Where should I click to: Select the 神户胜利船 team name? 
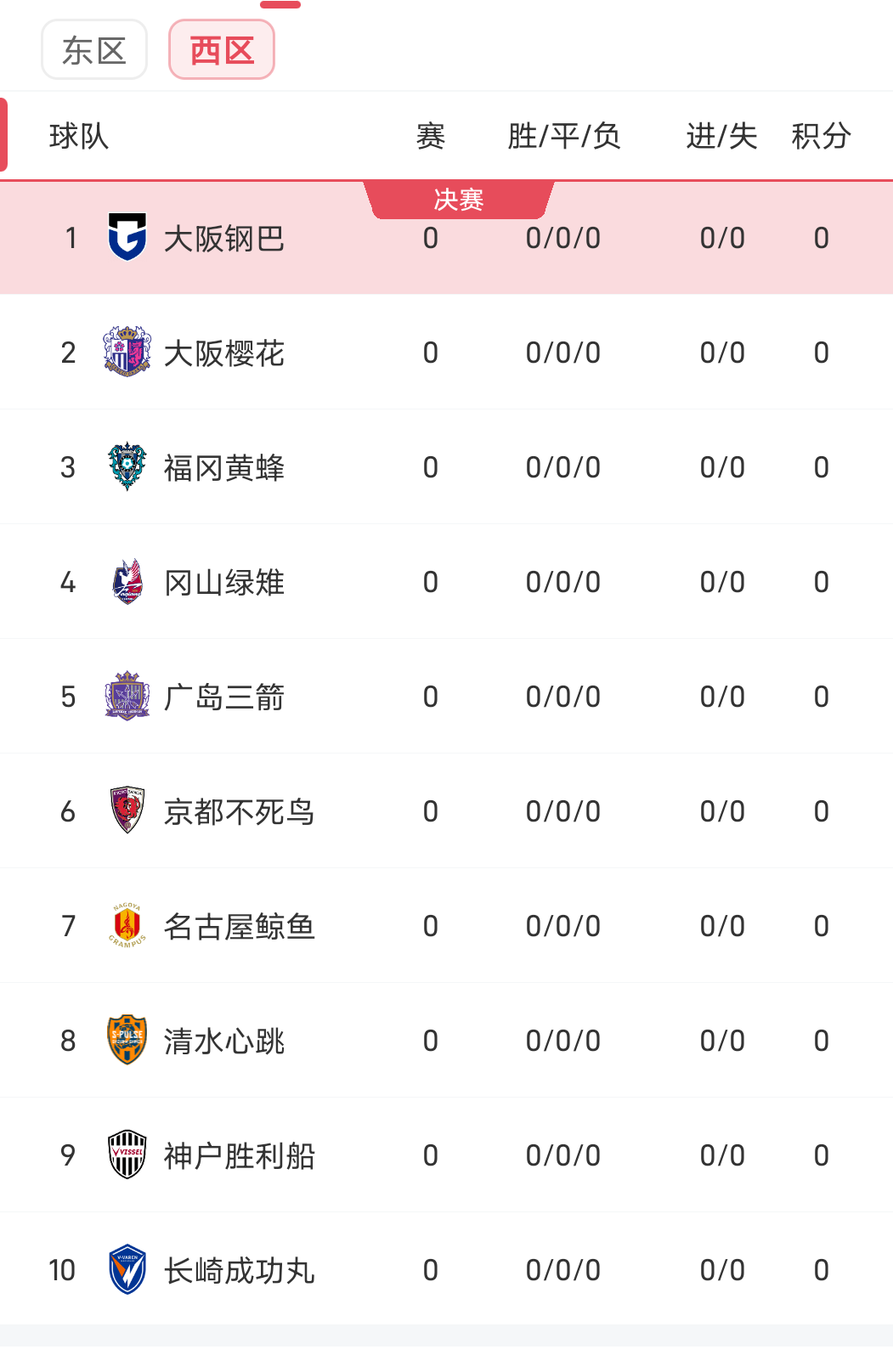click(239, 1156)
